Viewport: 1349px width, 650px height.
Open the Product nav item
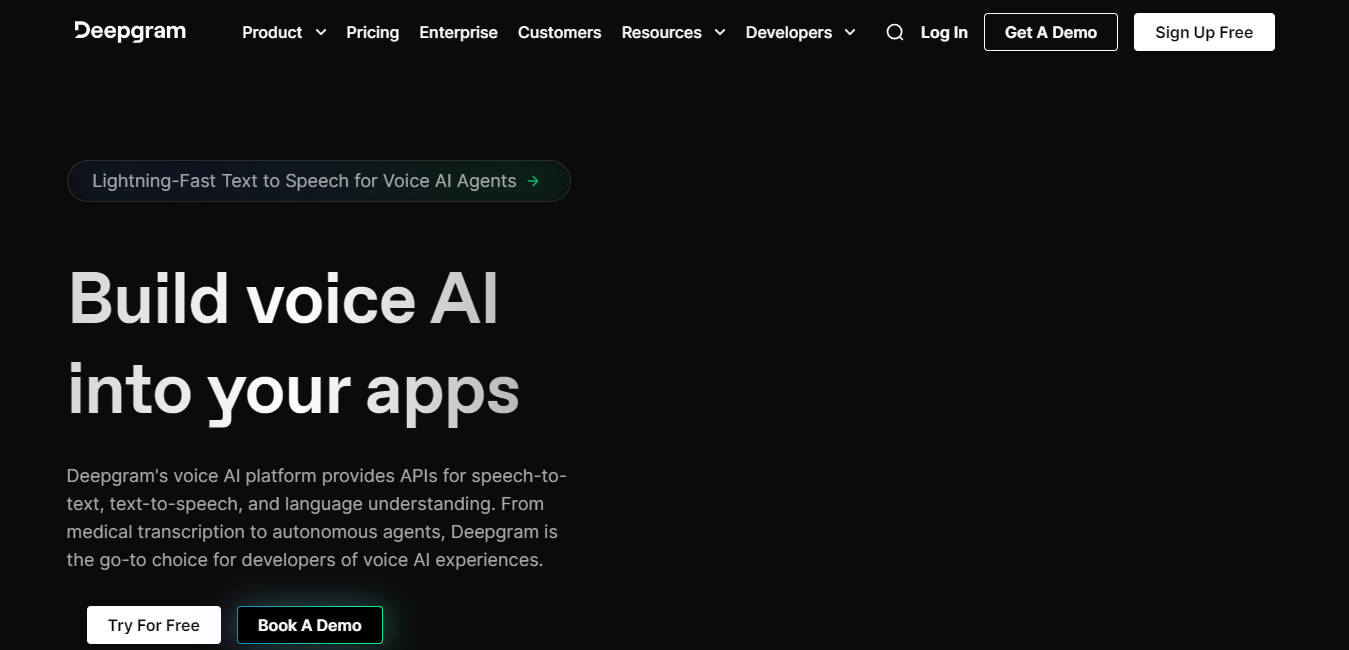tap(272, 32)
